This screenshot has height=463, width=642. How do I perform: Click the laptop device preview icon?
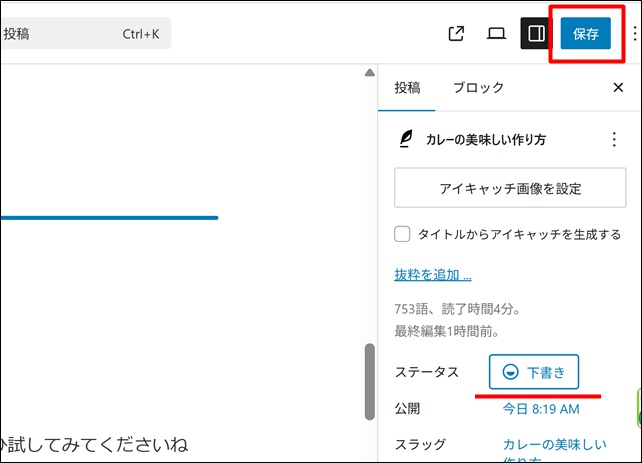point(496,33)
